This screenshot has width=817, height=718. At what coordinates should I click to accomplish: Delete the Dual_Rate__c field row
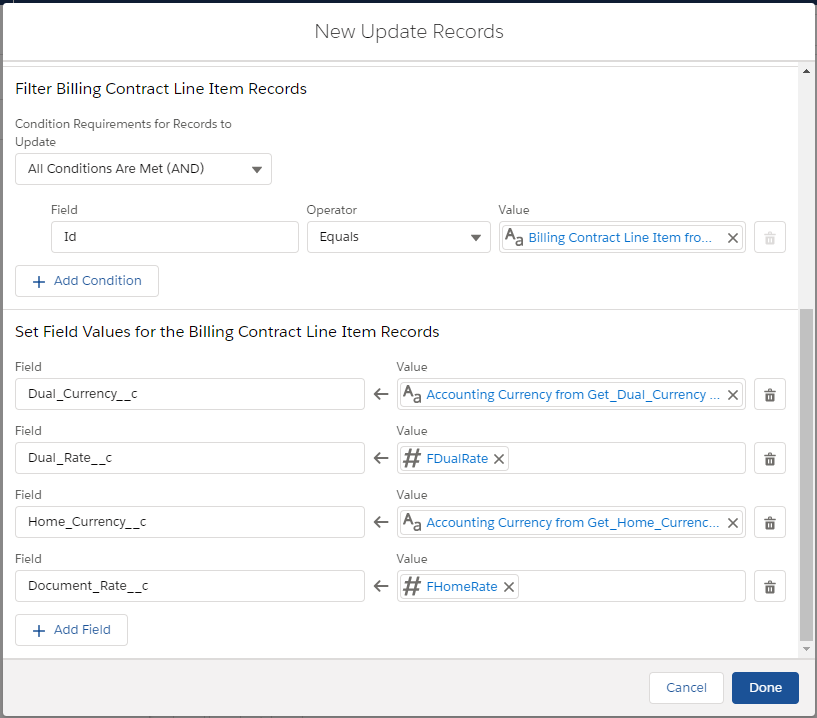tap(769, 459)
